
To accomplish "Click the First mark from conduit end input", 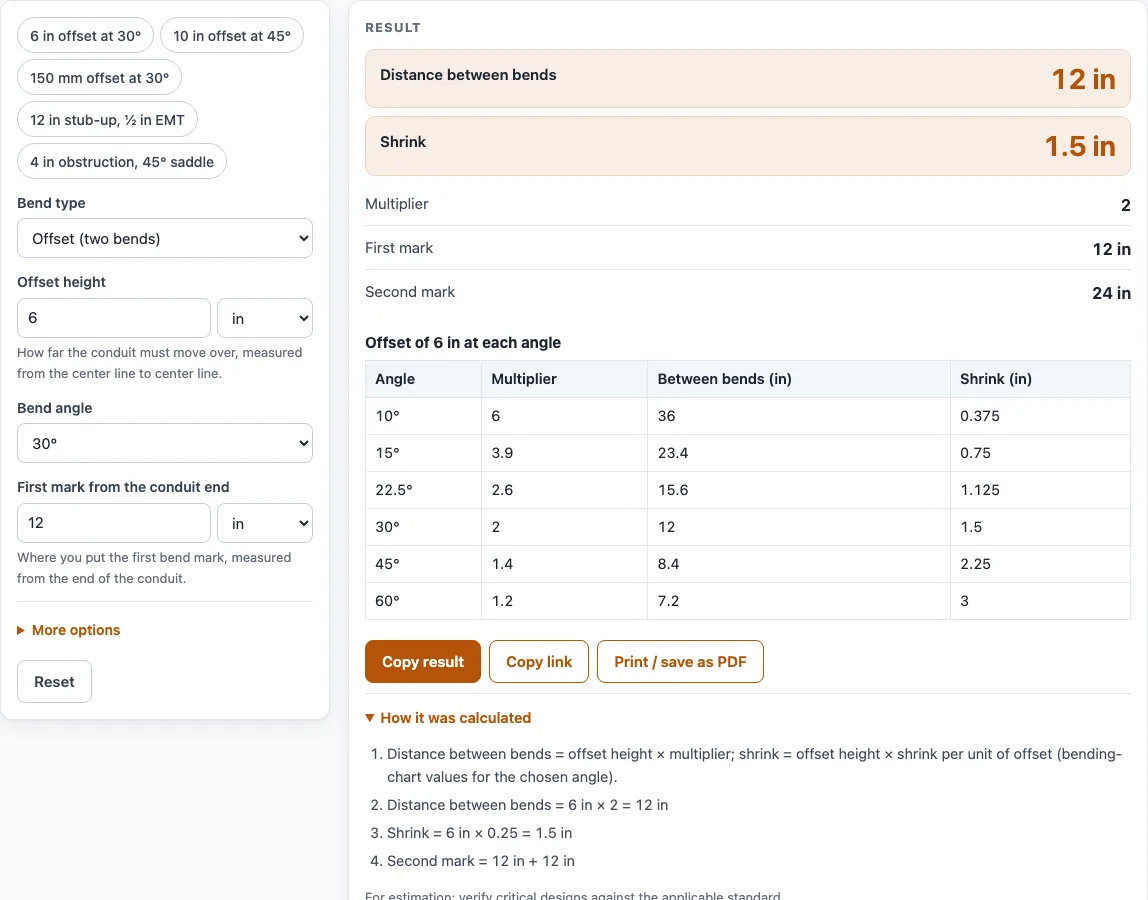I will [x=113, y=523].
